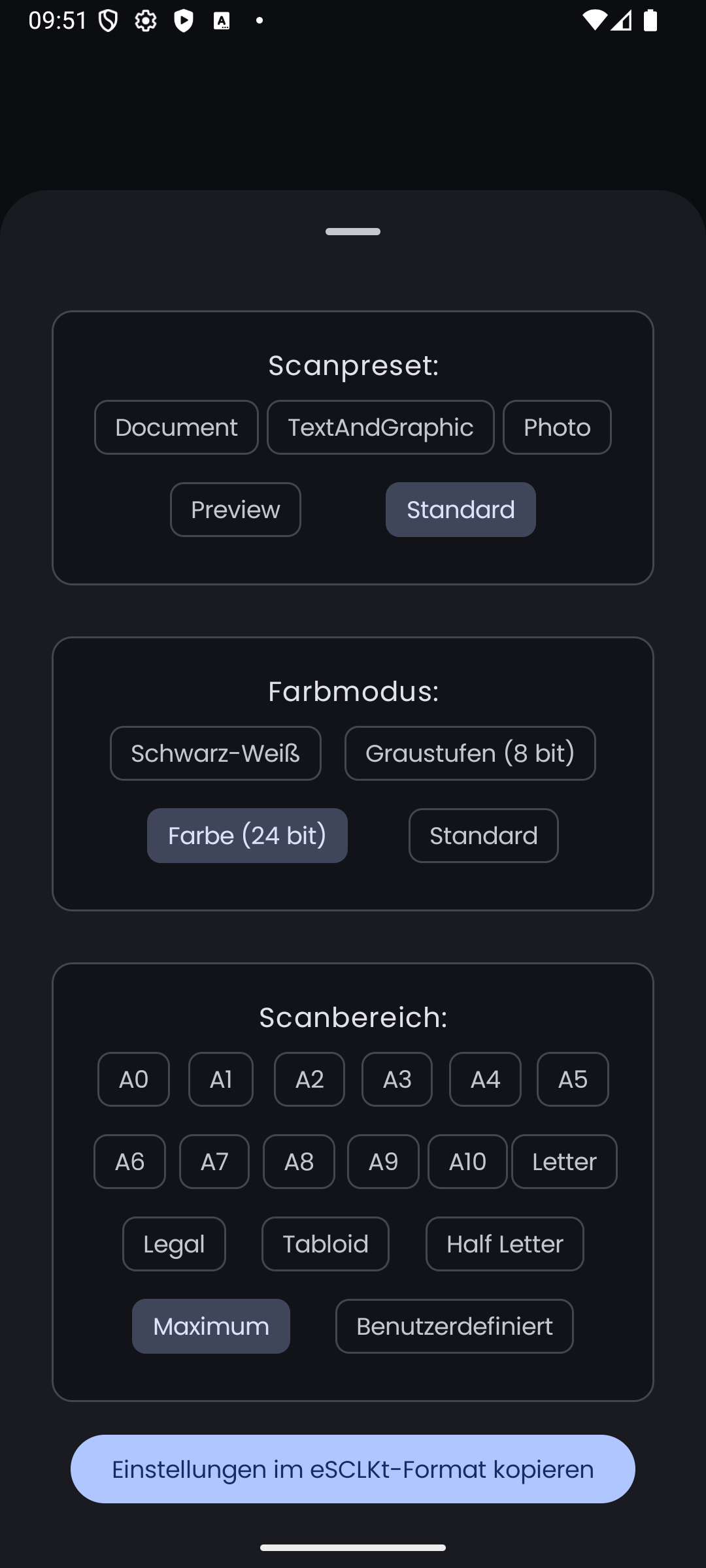
Task: Select A10 scan area
Action: click(467, 1162)
